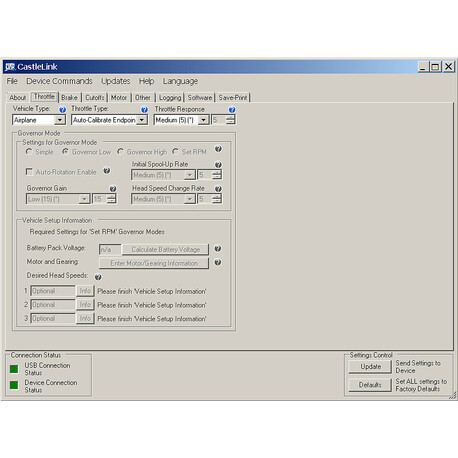Open help for Throttle Type setting

pyautogui.click(x=144, y=110)
